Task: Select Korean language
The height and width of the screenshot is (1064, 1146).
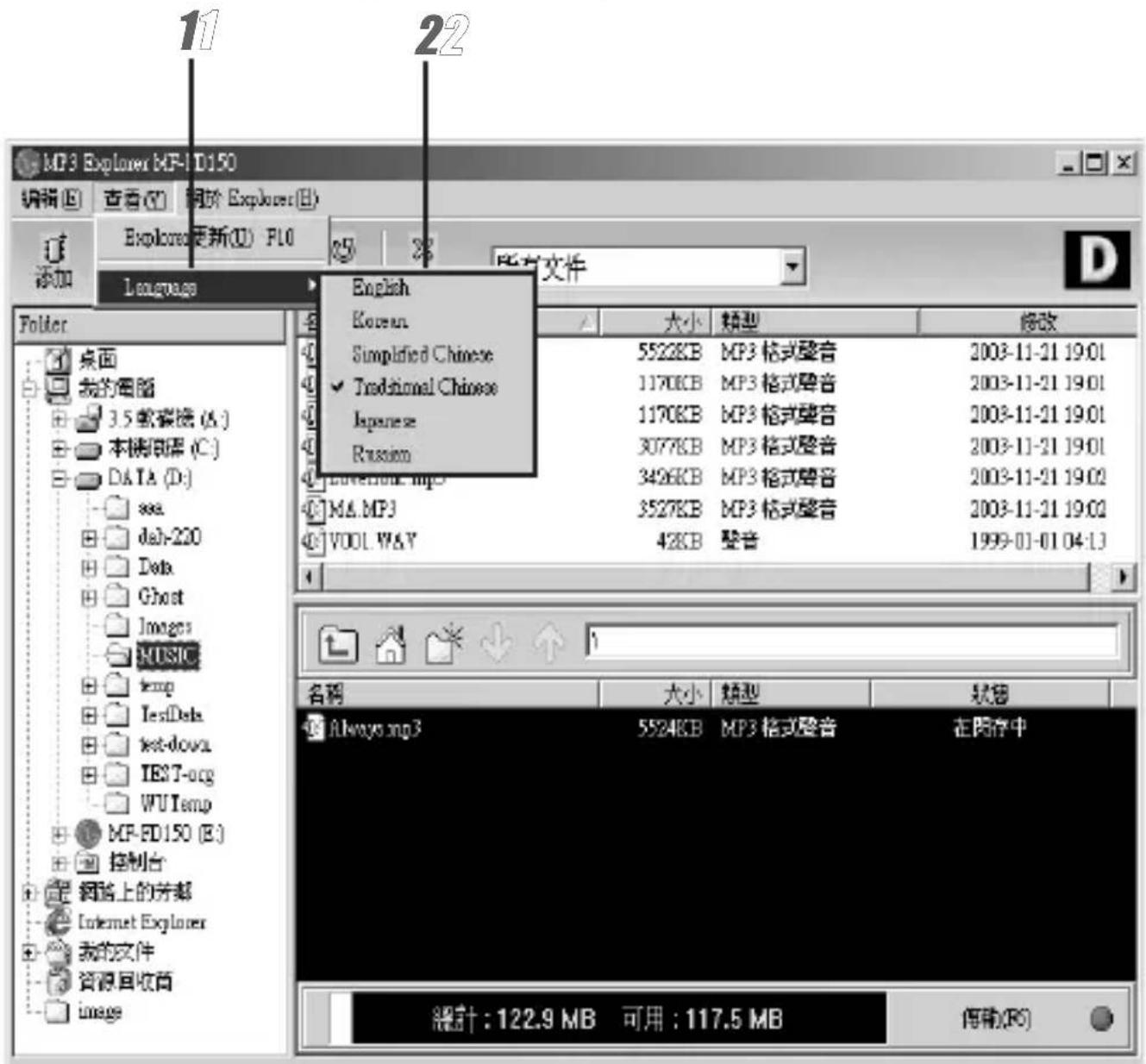Action: tap(379, 321)
